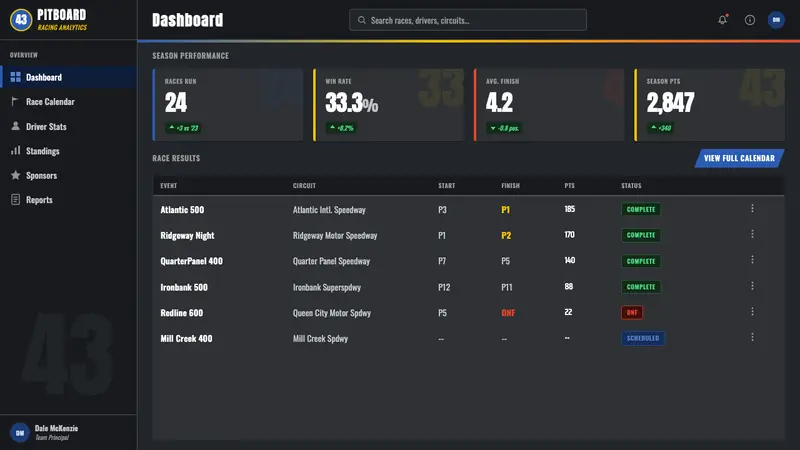The height and width of the screenshot is (450, 800).
Task: Click Ridgeway Motor Speedway circuit
Action: [335, 236]
